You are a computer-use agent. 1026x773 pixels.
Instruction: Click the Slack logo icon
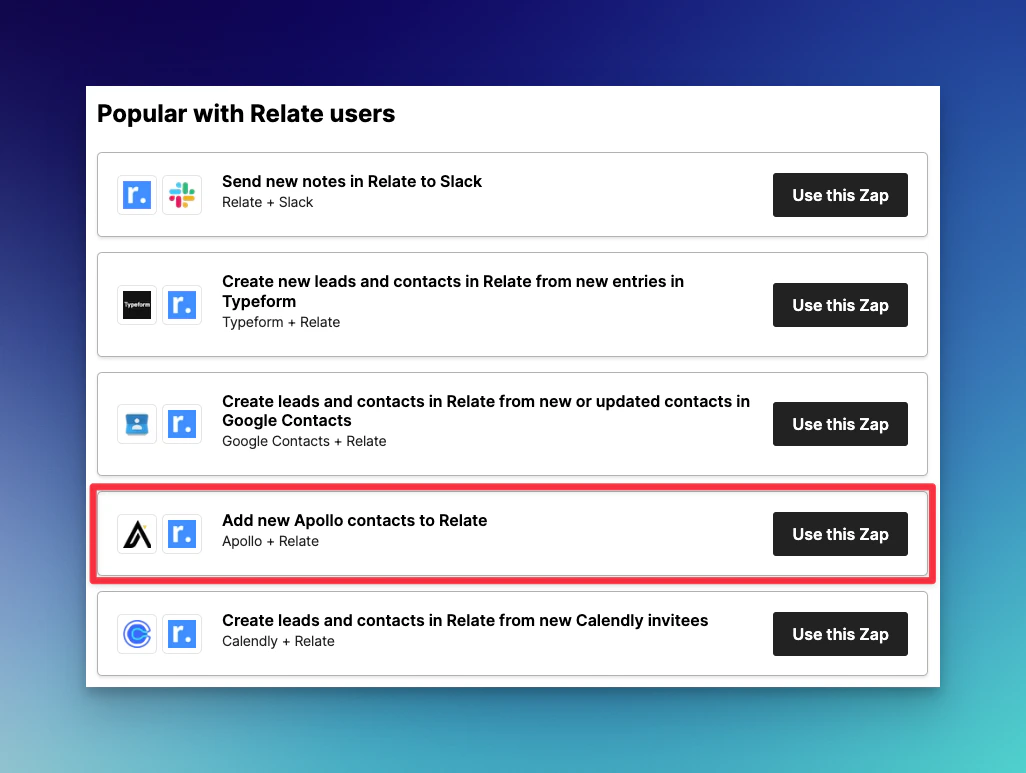click(x=182, y=194)
